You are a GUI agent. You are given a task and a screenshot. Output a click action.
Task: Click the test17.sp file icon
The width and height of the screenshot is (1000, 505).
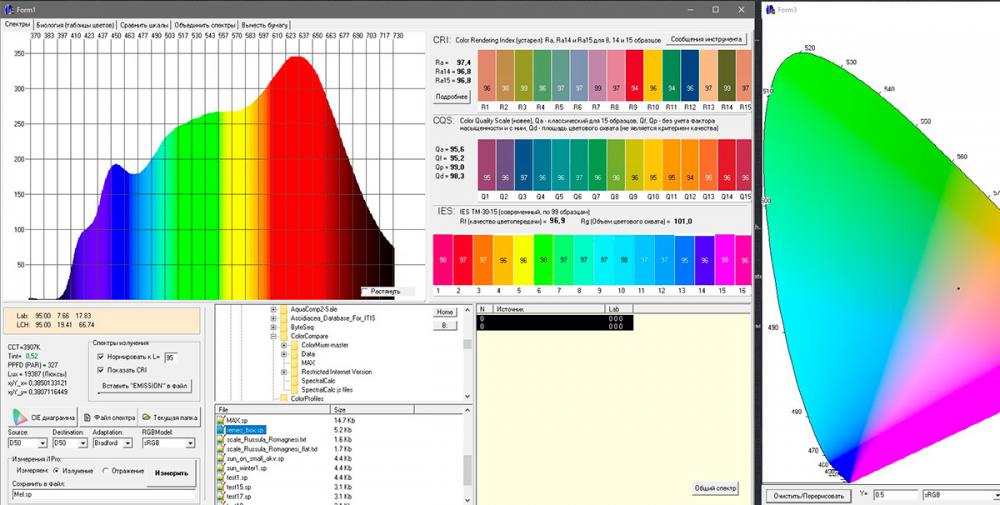pos(221,497)
